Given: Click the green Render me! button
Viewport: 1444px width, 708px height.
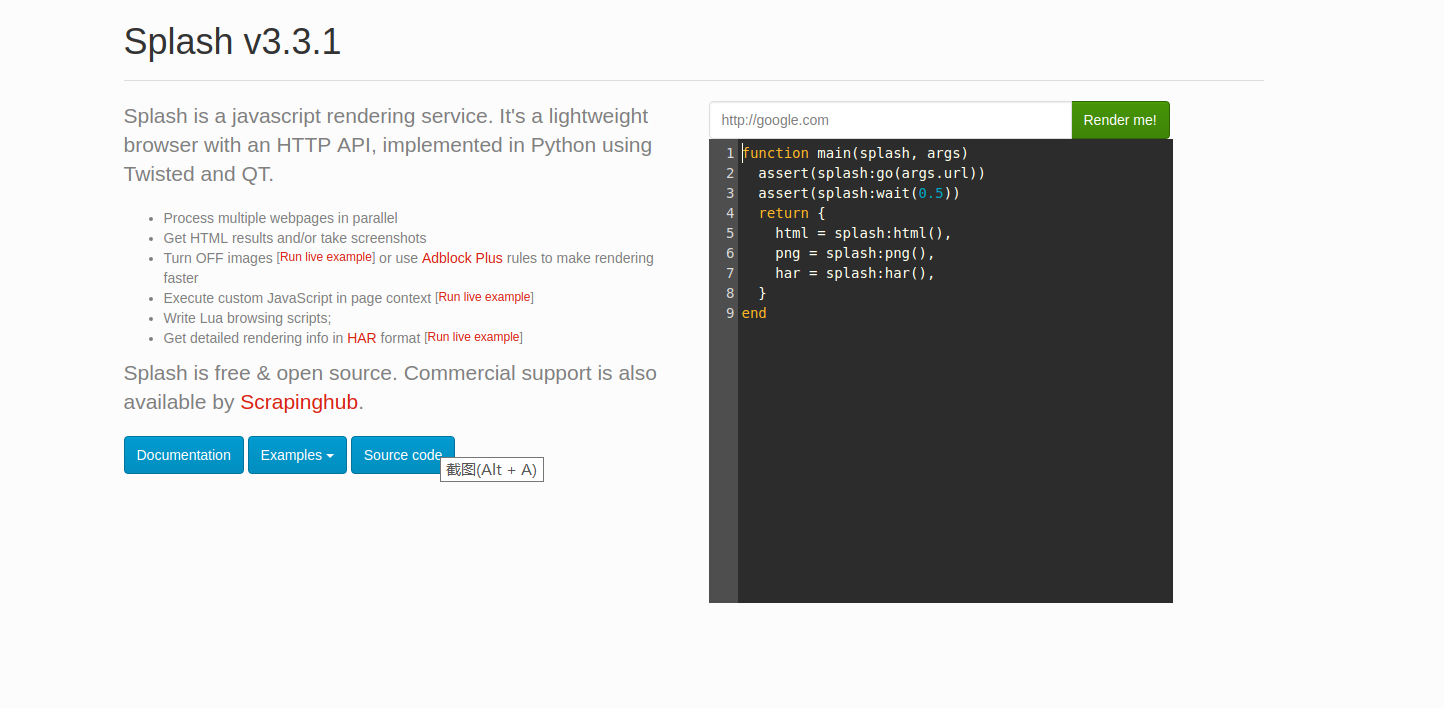Looking at the screenshot, I should pos(1120,120).
